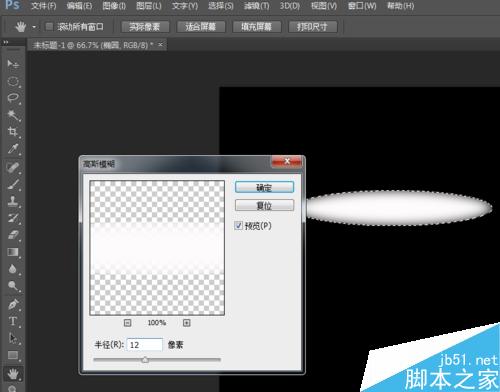Select the Clone Stamp tool
500x392 pixels.
tap(13, 201)
